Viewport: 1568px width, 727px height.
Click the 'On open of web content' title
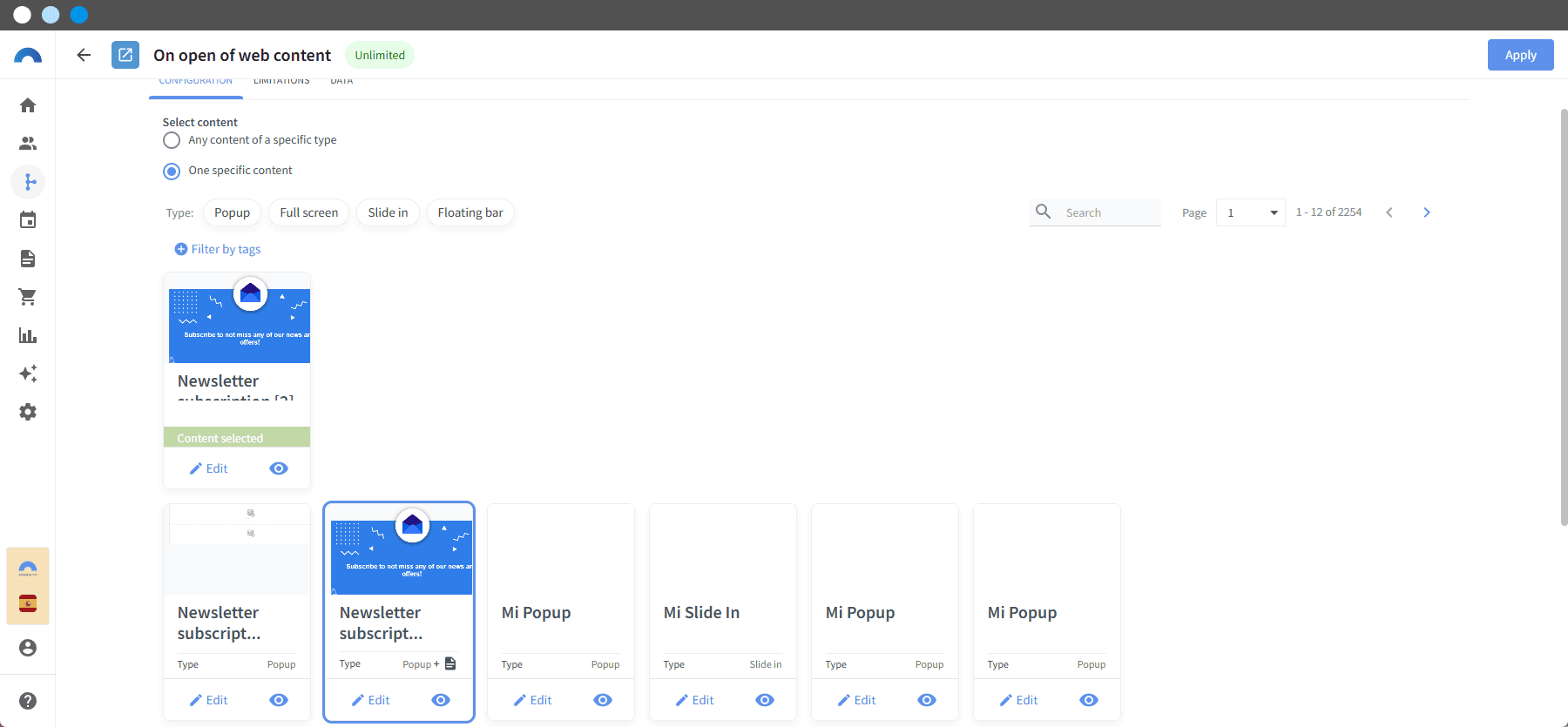click(242, 55)
